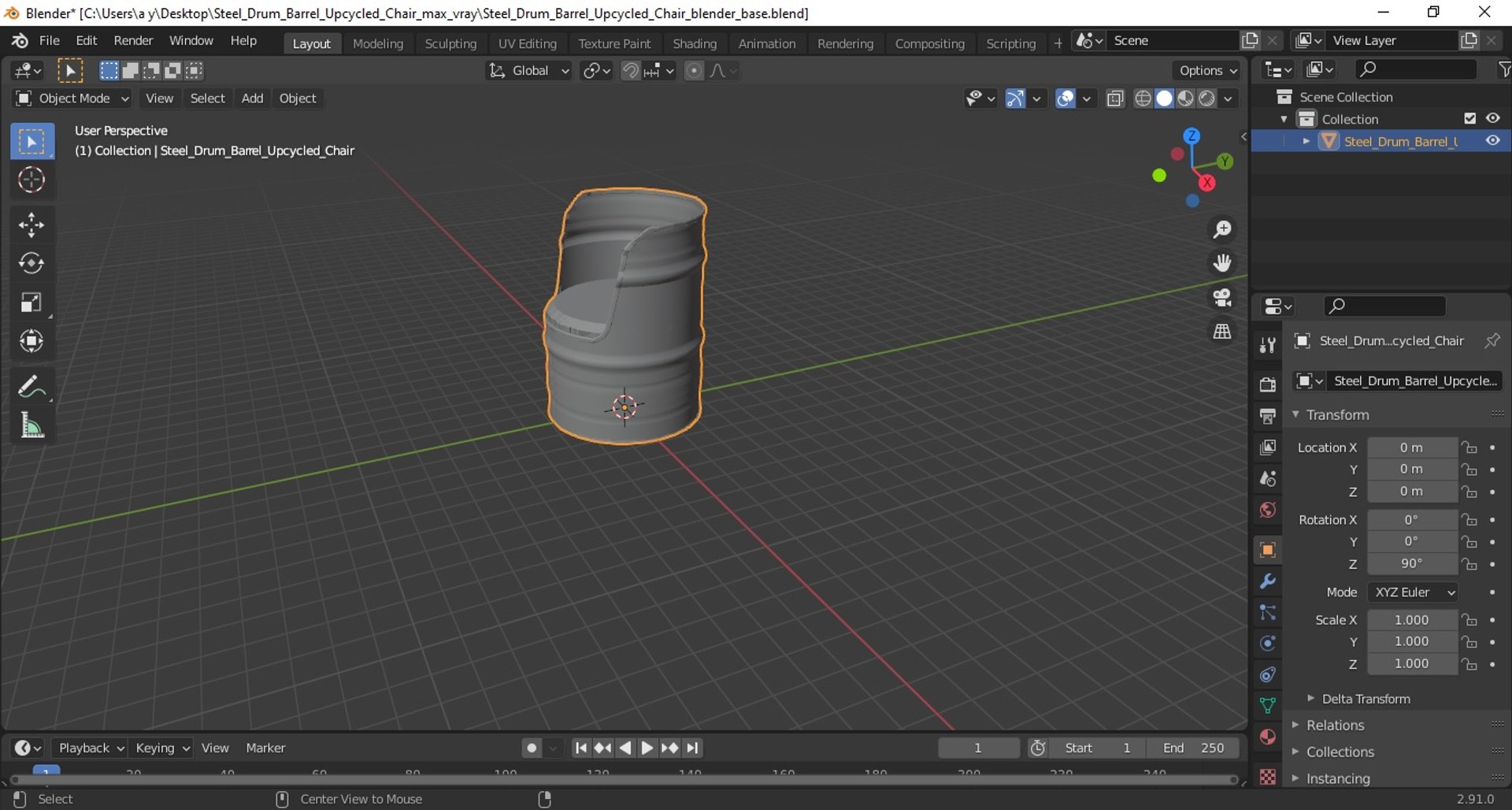Toggle snapping magnet on
The image size is (1512, 810).
coord(630,71)
